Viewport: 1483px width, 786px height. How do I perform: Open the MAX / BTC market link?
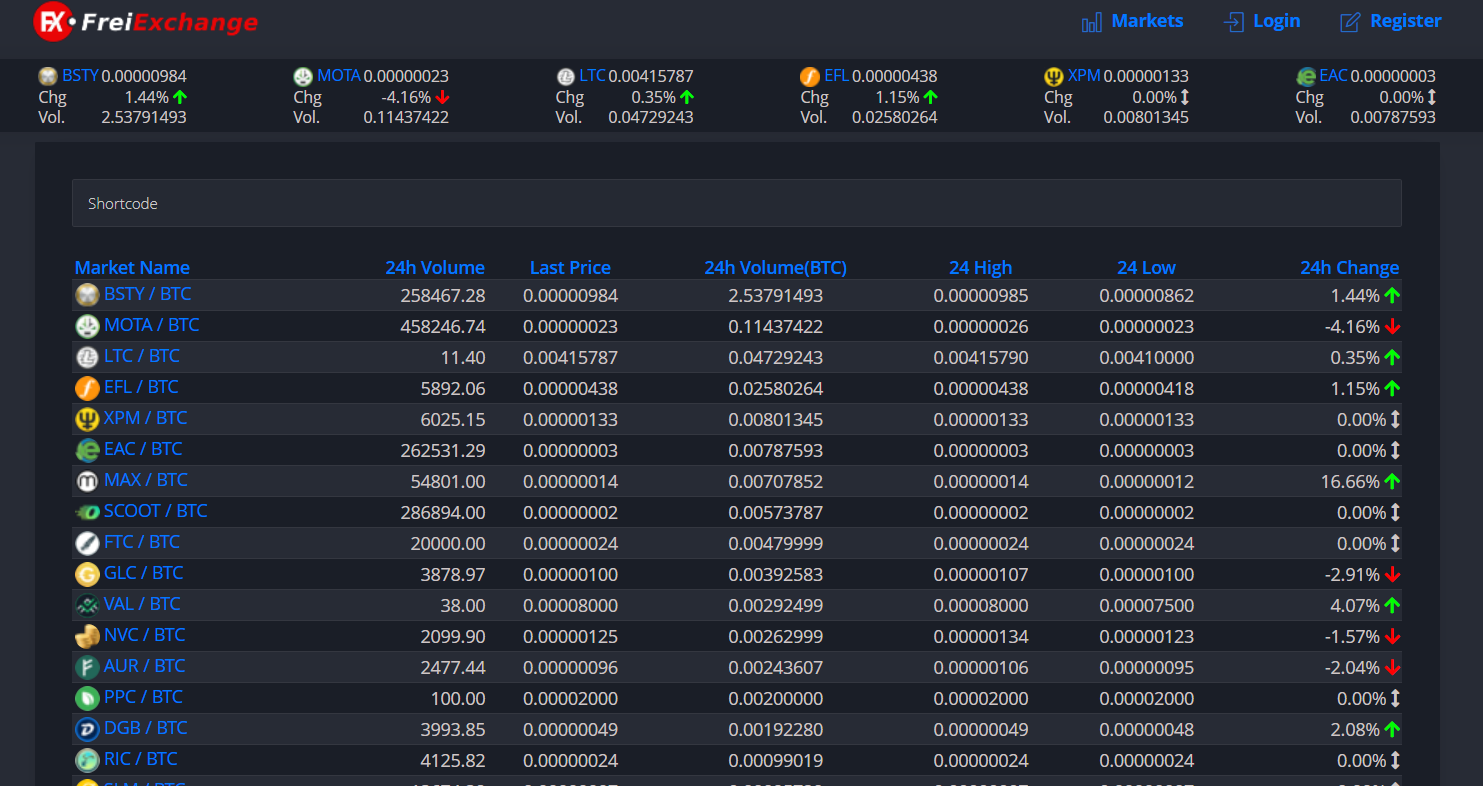[146, 480]
